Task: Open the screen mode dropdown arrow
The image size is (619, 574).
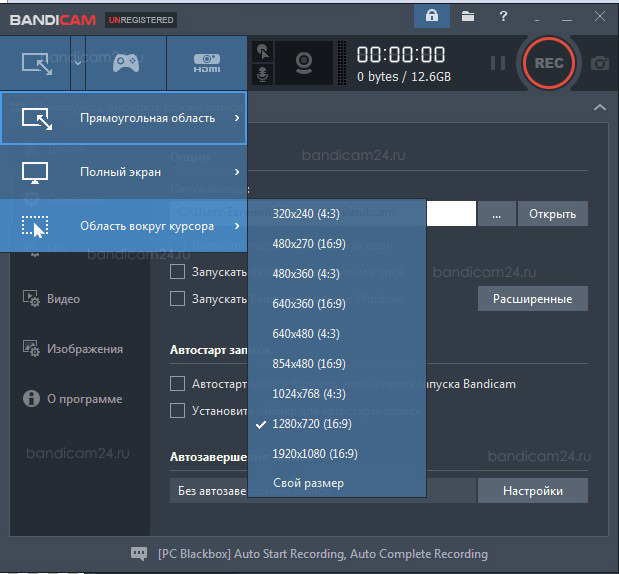Action: (x=78, y=63)
